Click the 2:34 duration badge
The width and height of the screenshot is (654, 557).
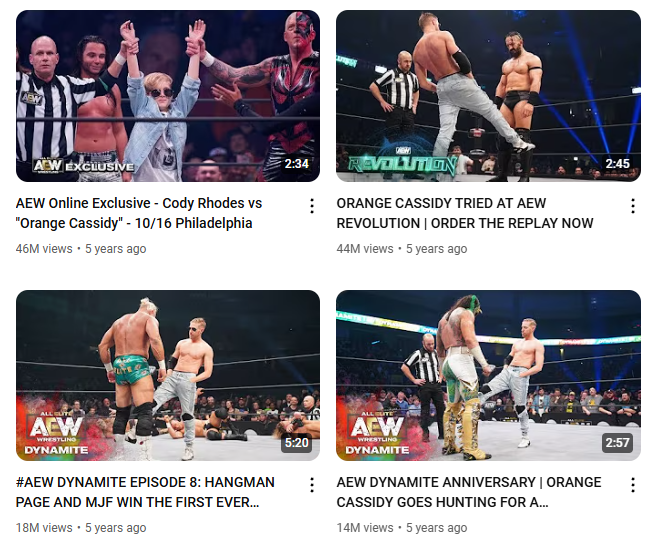297,164
